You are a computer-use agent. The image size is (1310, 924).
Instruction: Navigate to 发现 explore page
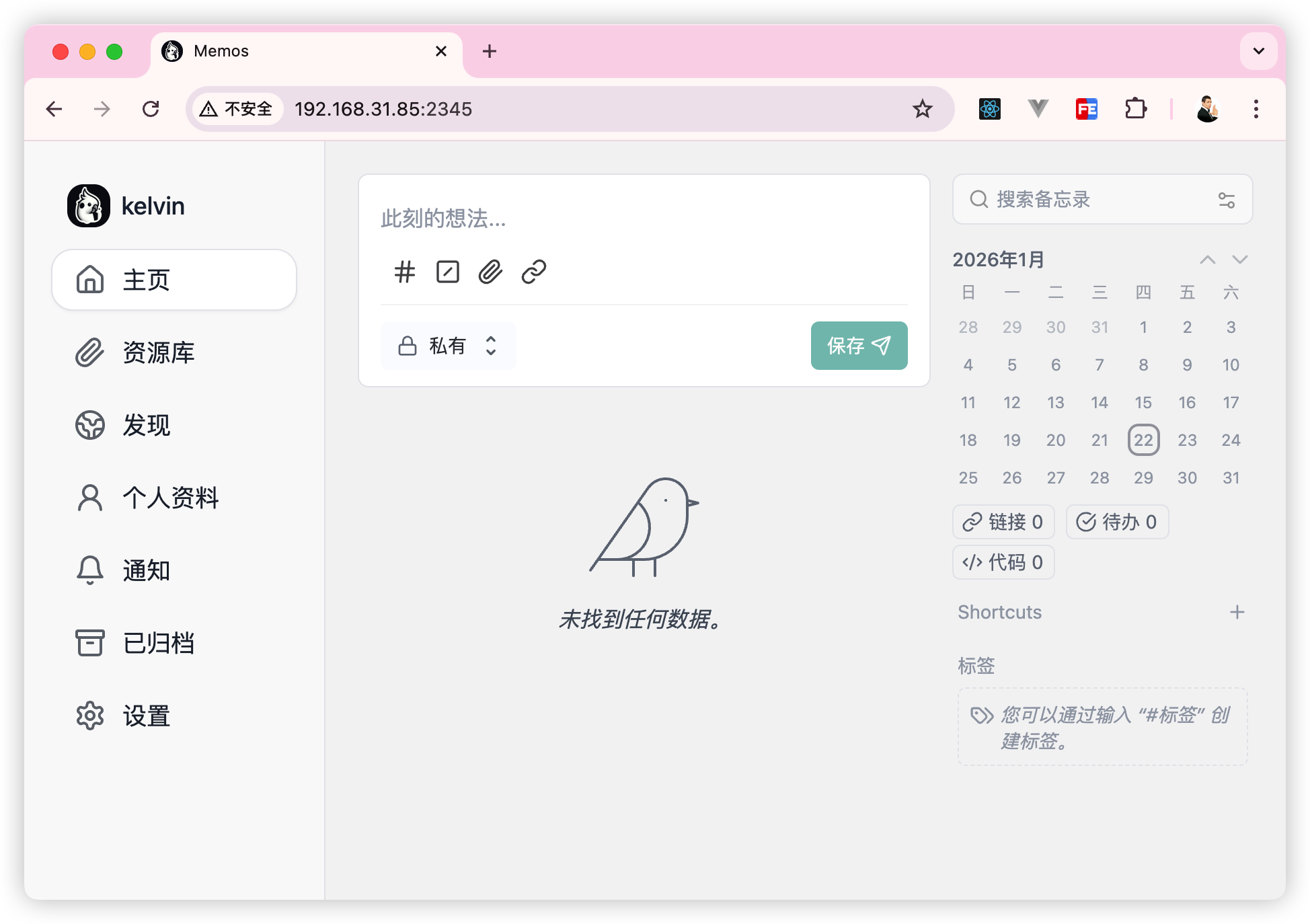click(x=147, y=425)
